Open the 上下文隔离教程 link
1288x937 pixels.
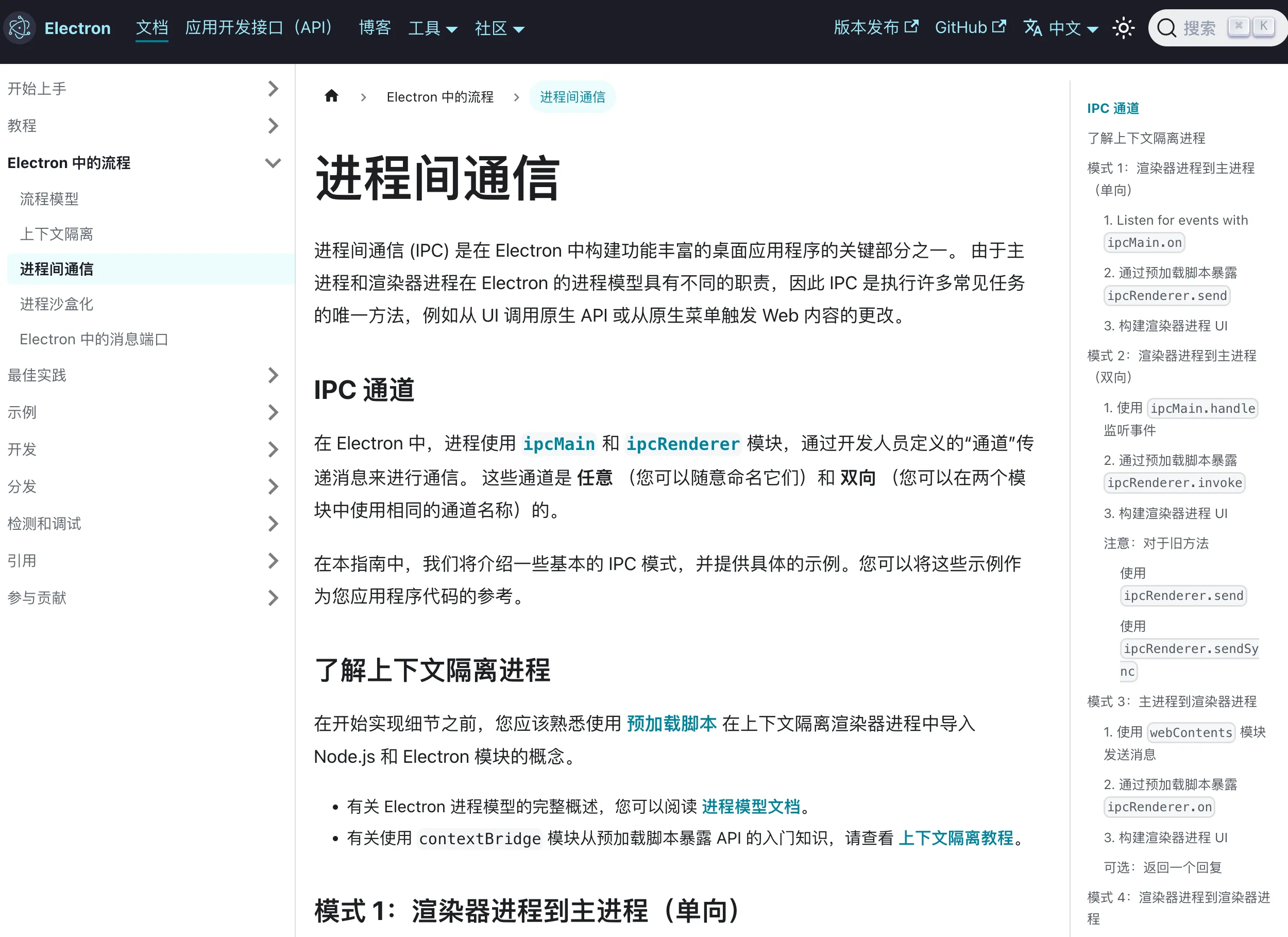pyautogui.click(x=956, y=839)
